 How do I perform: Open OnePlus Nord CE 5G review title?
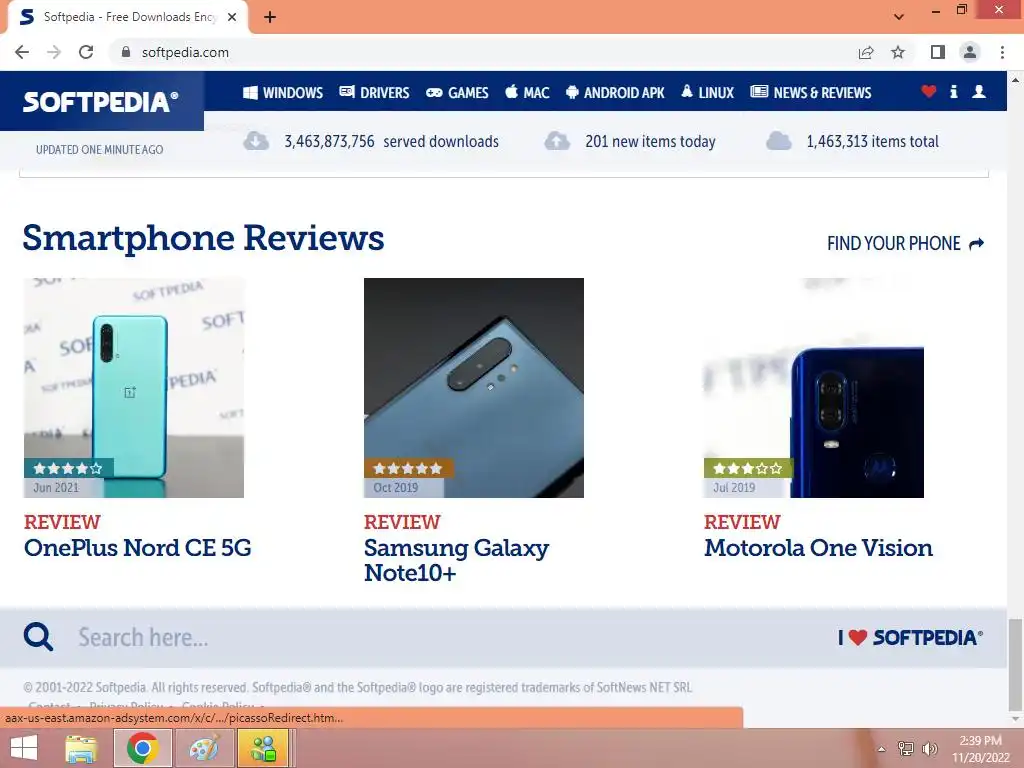tap(138, 548)
